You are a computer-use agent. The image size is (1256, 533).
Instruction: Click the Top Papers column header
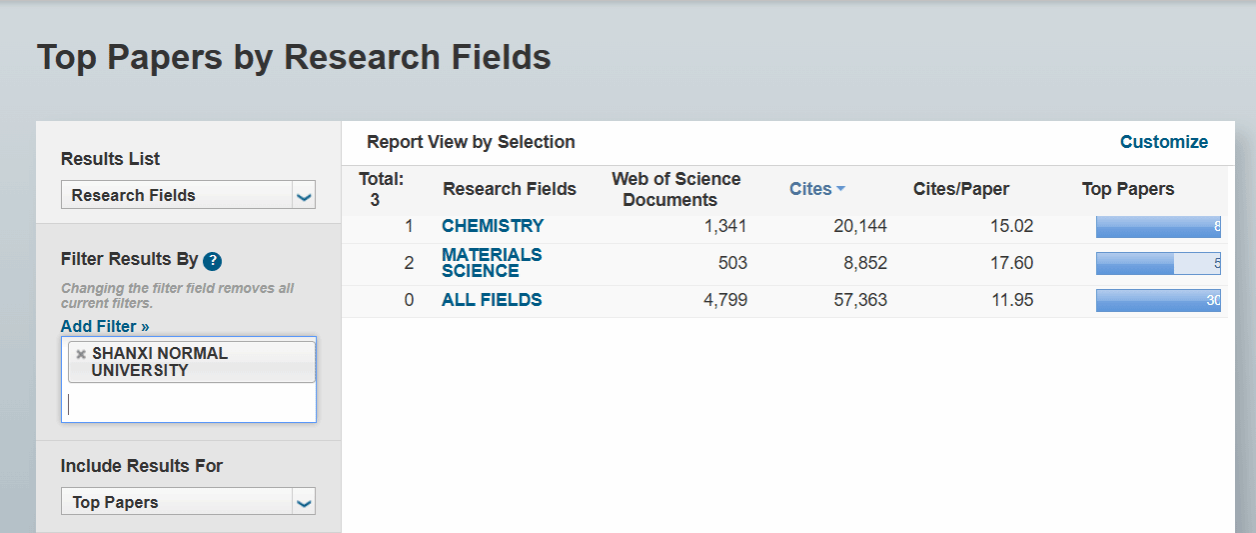[x=1127, y=189]
